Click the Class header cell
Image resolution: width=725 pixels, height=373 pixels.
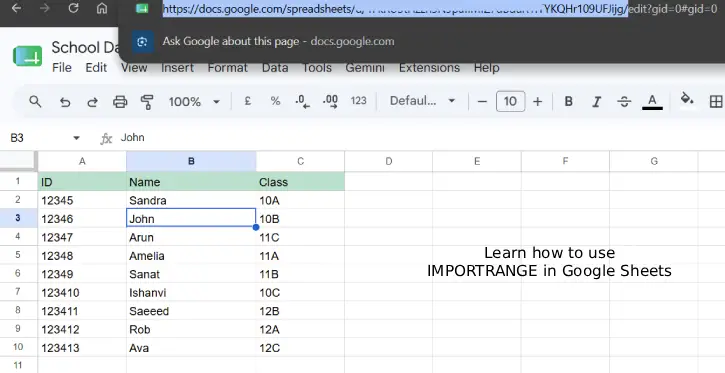301,181
